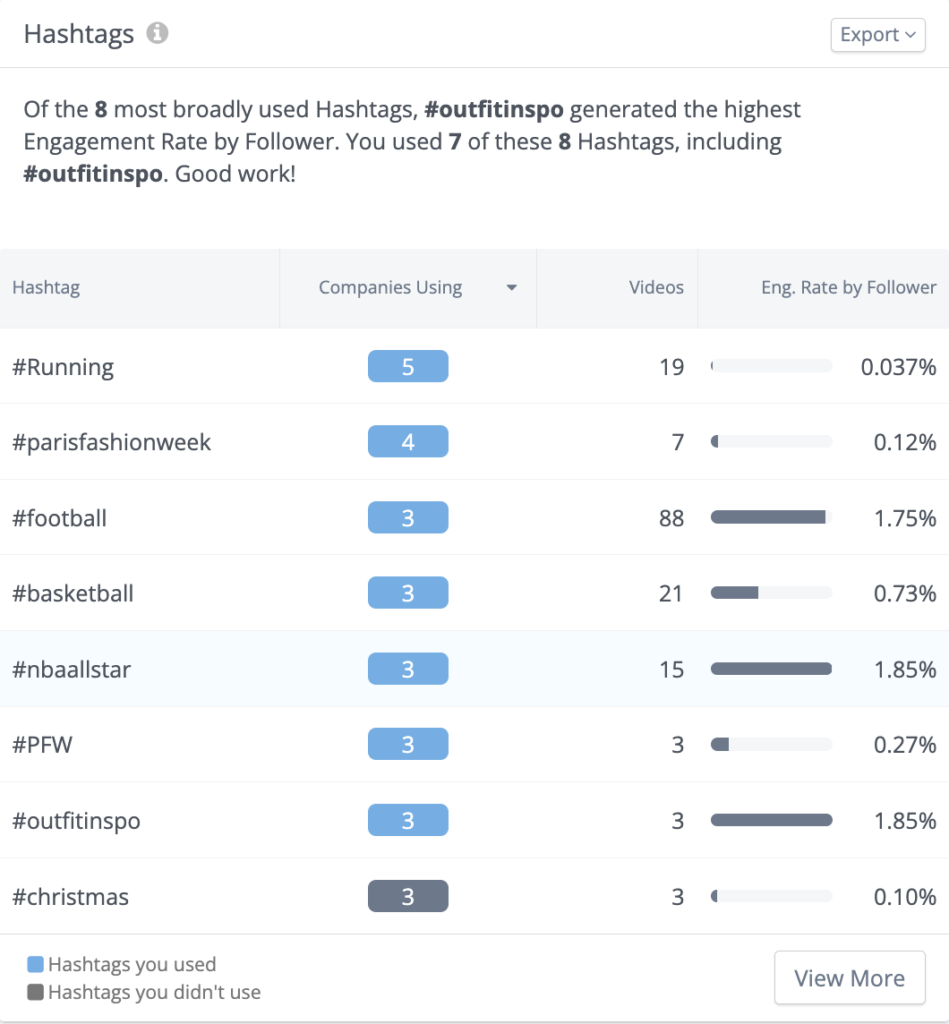
Task: Click the engagement bar next to #PFW
Action: pos(770,744)
